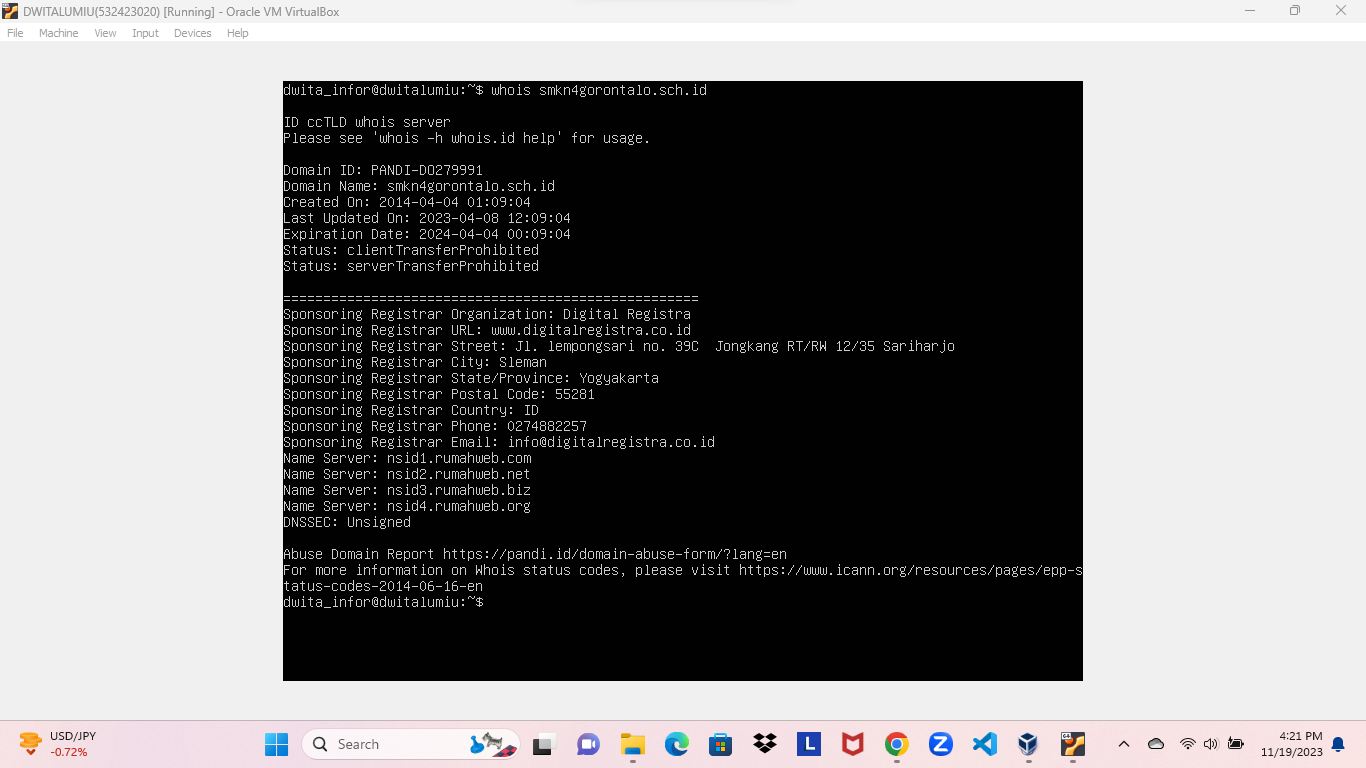Image resolution: width=1366 pixels, height=768 pixels.
Task: Restore down the VirtualBox window
Action: tap(1295, 11)
